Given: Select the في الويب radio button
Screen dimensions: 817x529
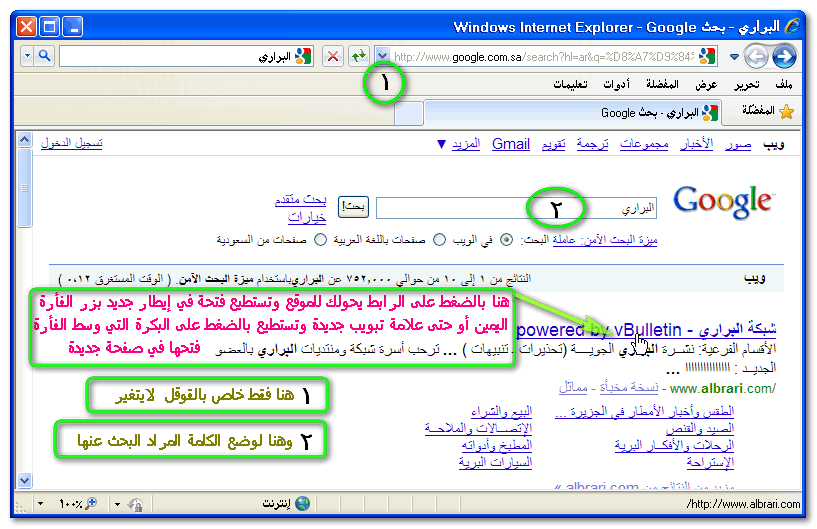Looking at the screenshot, I should (506, 240).
